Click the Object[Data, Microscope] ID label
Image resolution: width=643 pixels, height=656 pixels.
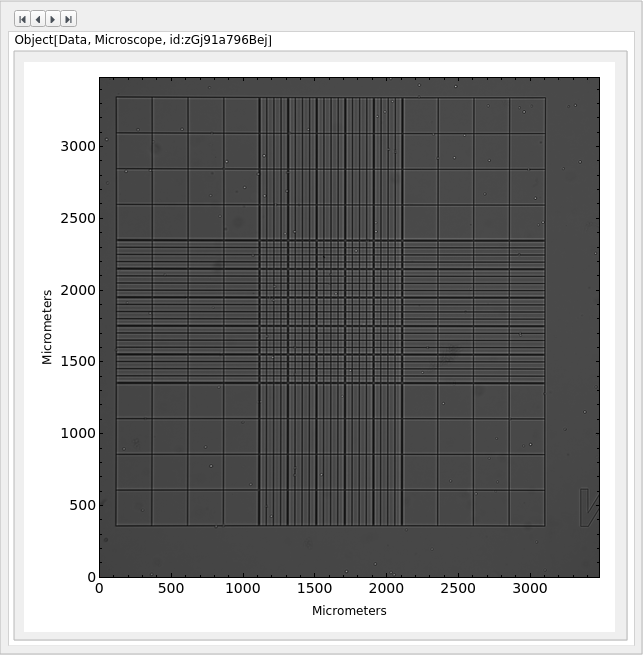tap(143, 40)
